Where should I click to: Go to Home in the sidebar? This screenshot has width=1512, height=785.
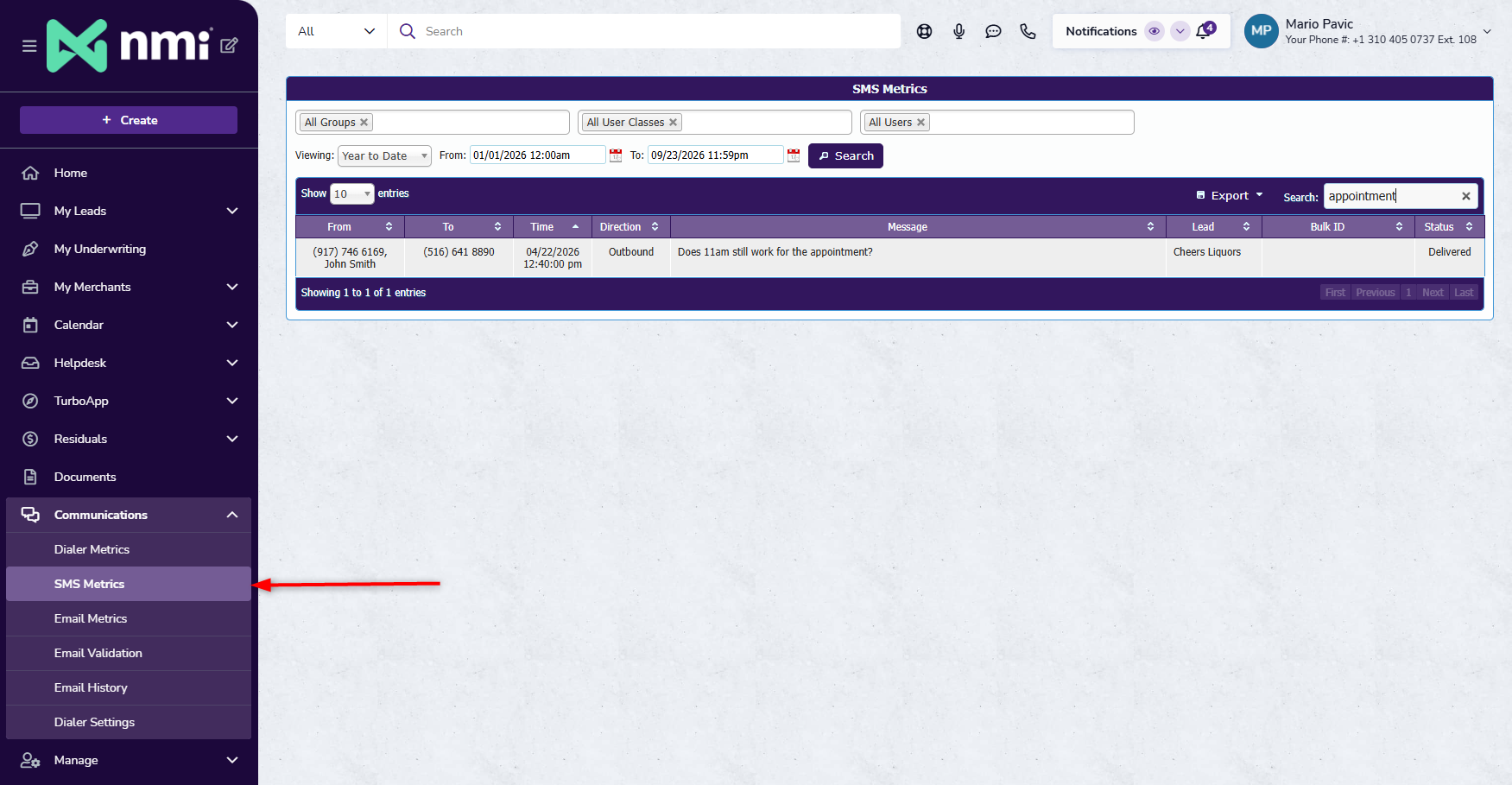coord(129,173)
